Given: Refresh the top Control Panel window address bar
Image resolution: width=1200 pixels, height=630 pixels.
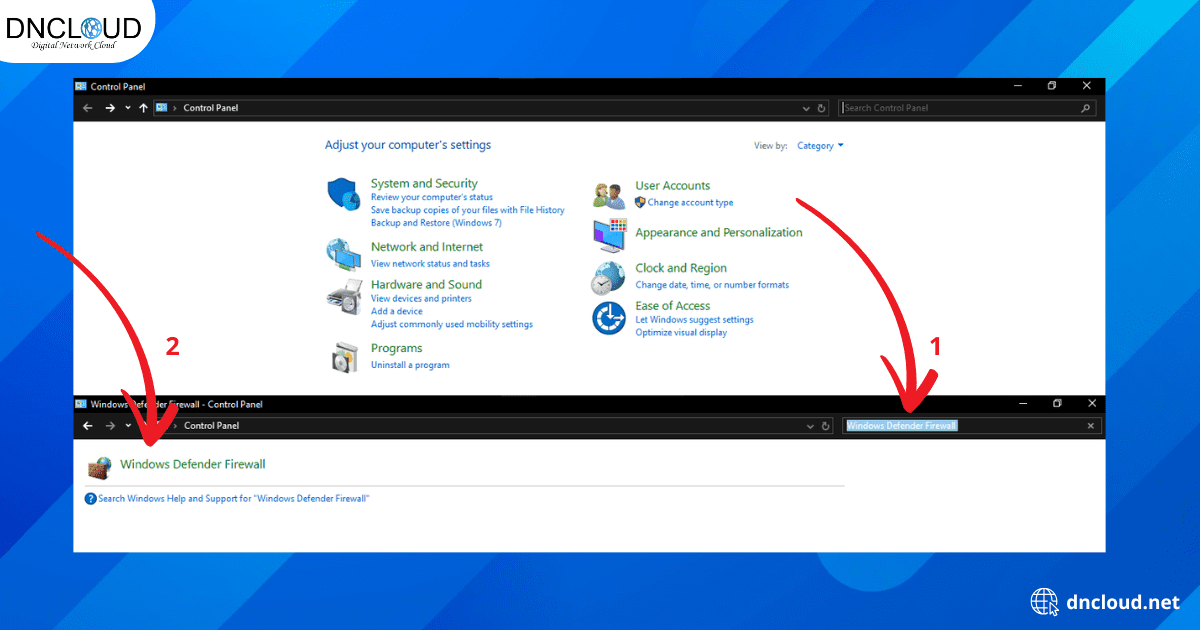Looking at the screenshot, I should click(x=822, y=108).
